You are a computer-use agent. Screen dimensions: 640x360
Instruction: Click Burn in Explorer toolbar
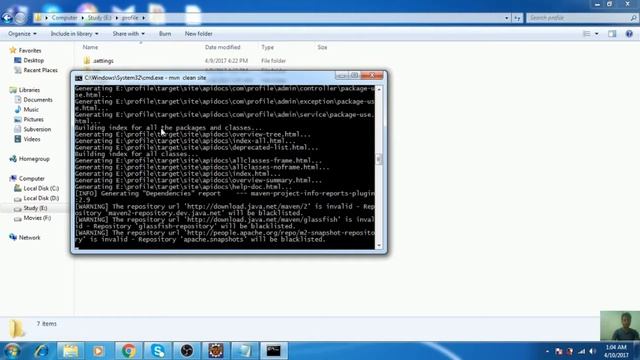(x=165, y=33)
